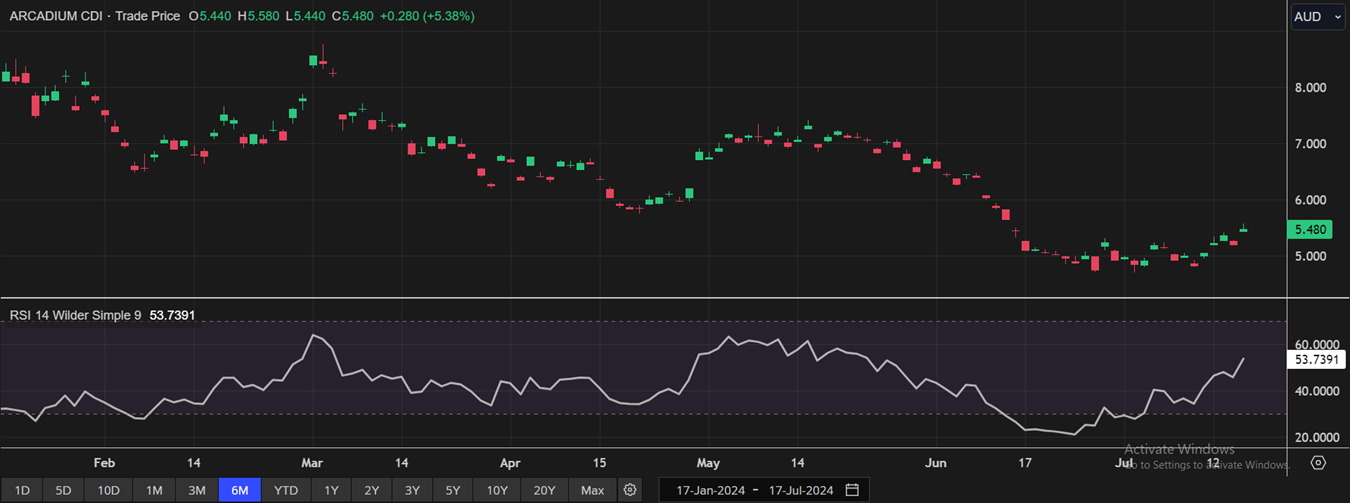The height and width of the screenshot is (503, 1350).
Task: Switch to the 10D range
Action: pos(108,490)
